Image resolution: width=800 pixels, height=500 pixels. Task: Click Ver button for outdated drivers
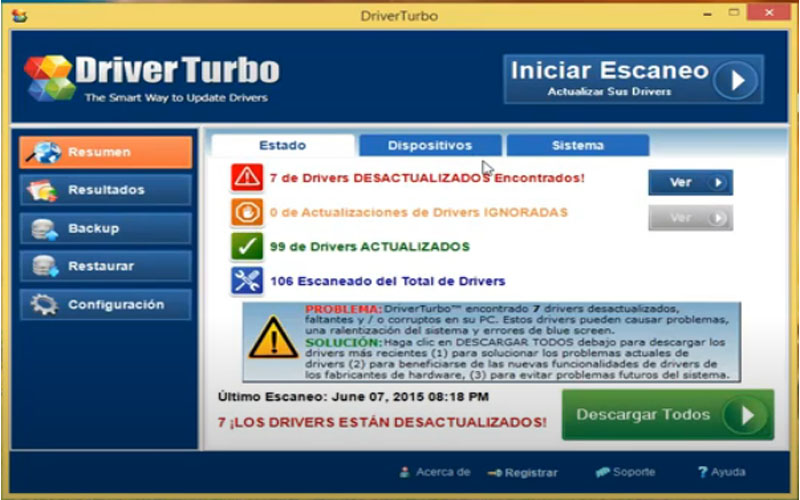(x=690, y=183)
